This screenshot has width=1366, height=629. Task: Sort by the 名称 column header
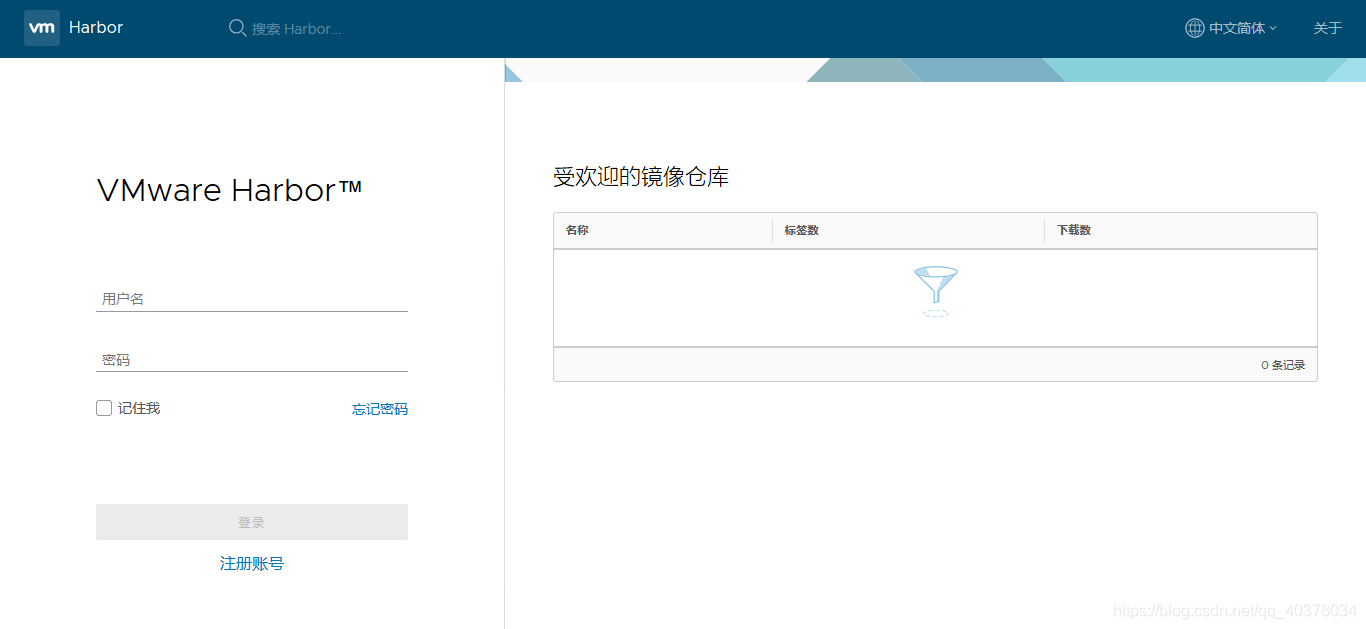(577, 230)
